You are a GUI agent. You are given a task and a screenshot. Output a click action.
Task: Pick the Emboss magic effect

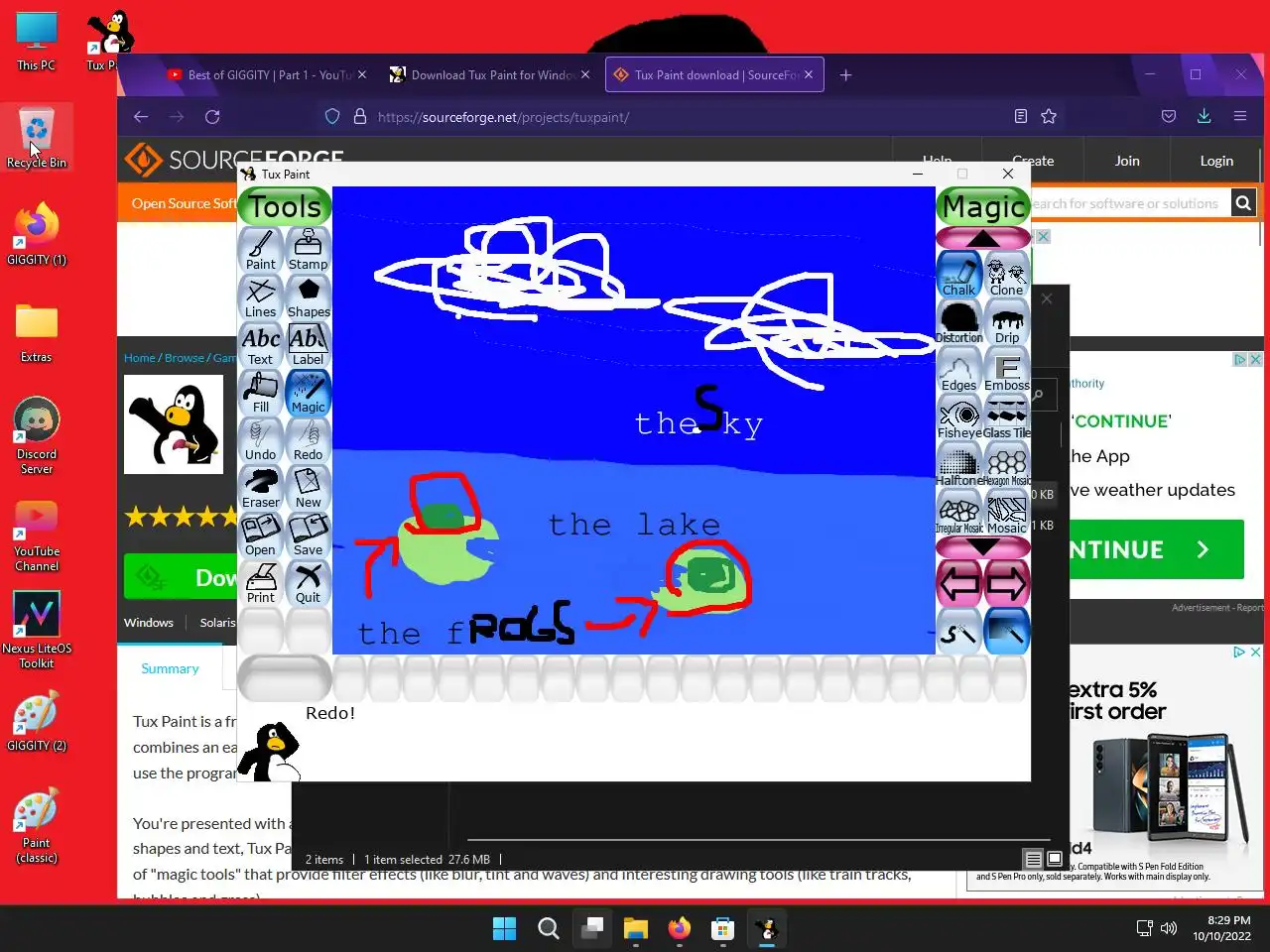[x=1006, y=370]
